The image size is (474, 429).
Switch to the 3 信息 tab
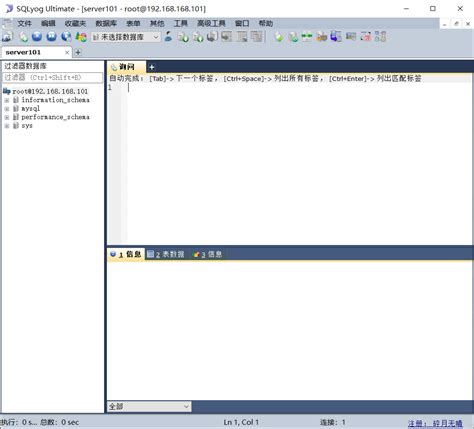207,254
